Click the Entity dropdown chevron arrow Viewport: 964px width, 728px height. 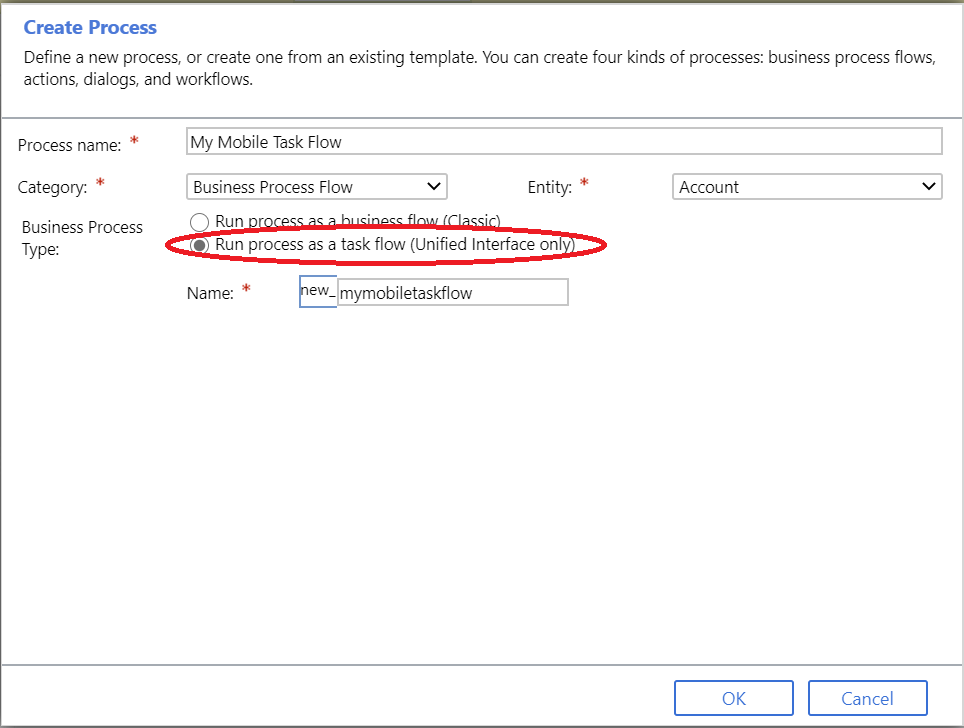tap(928, 186)
